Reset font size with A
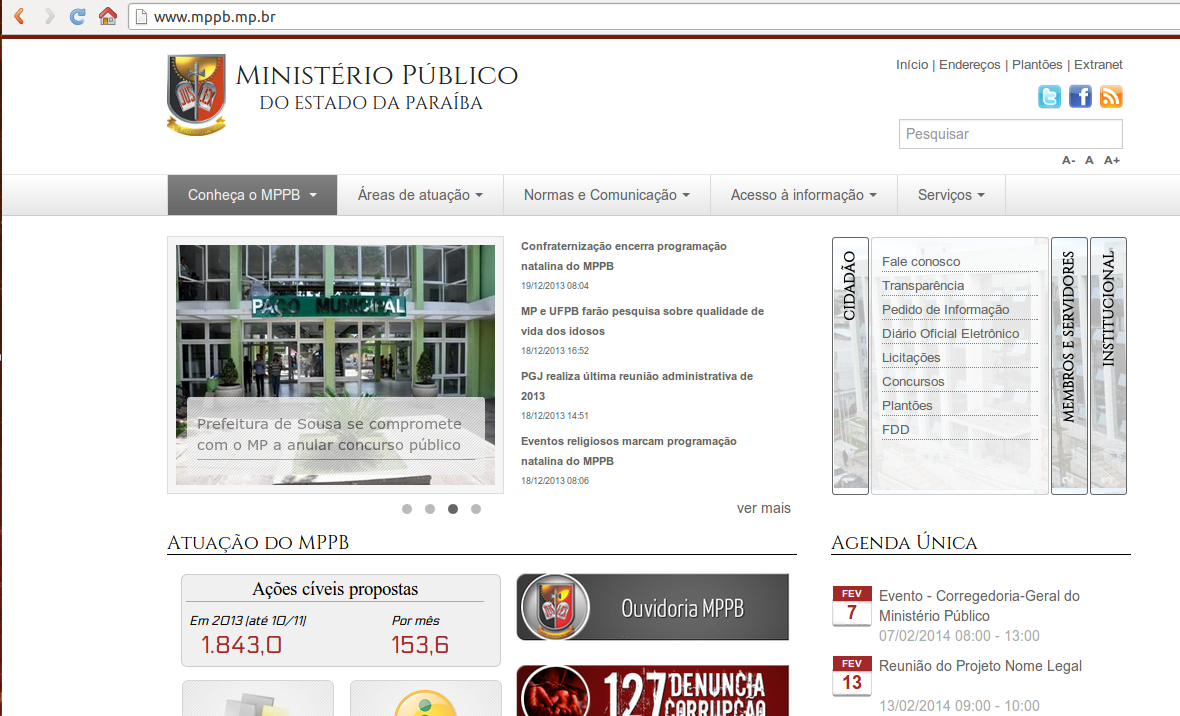 (x=1089, y=160)
